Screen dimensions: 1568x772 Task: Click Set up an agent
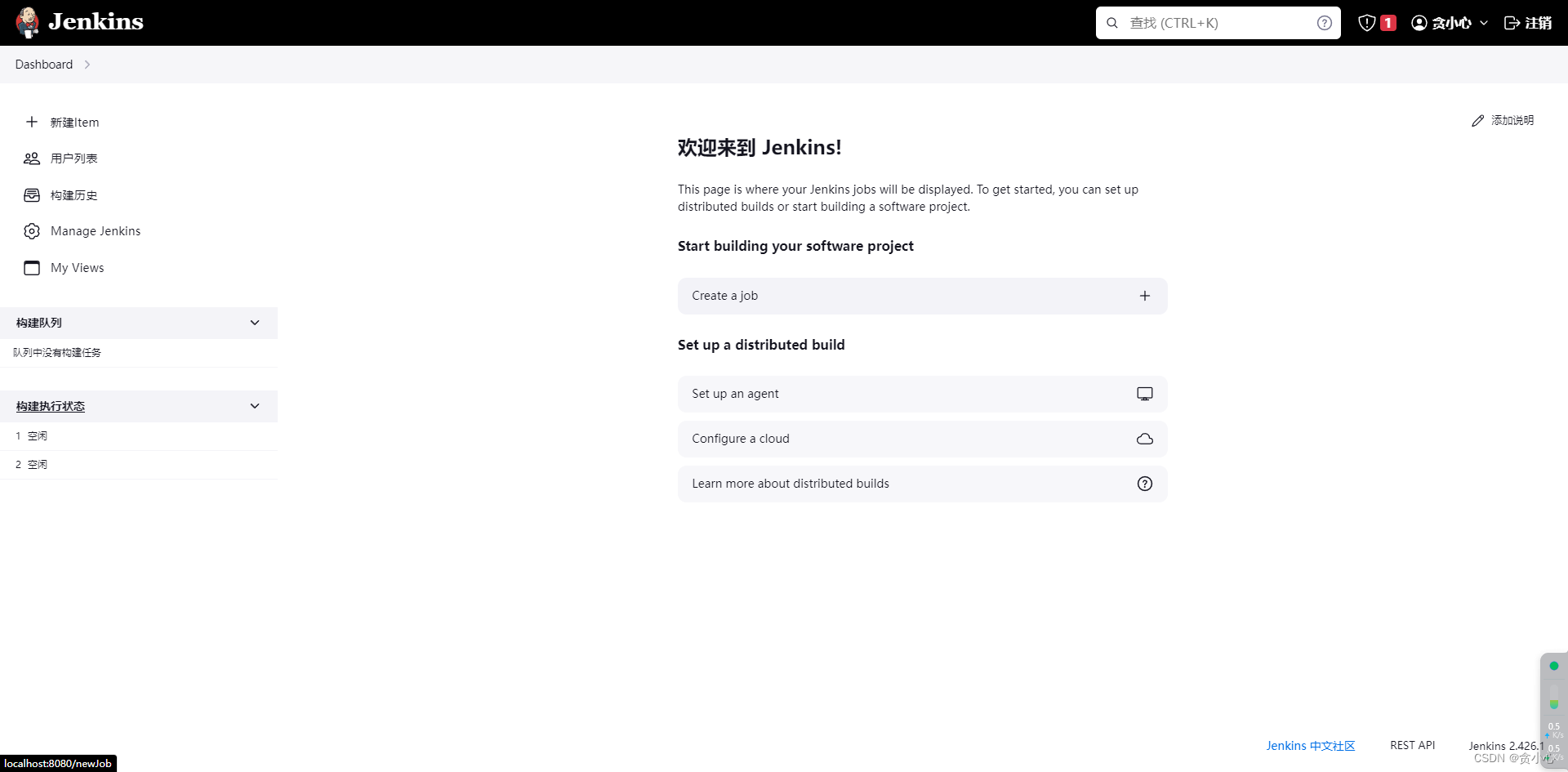923,394
